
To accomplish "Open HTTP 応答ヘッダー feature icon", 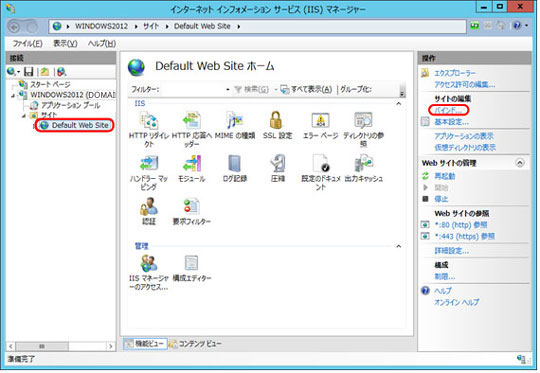I will coord(192,121).
